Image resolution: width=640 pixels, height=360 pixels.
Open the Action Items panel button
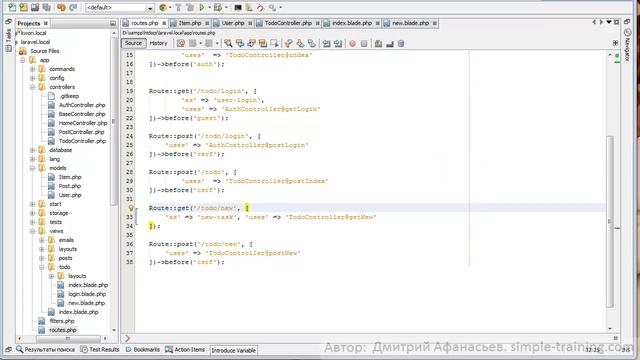[x=185, y=349]
